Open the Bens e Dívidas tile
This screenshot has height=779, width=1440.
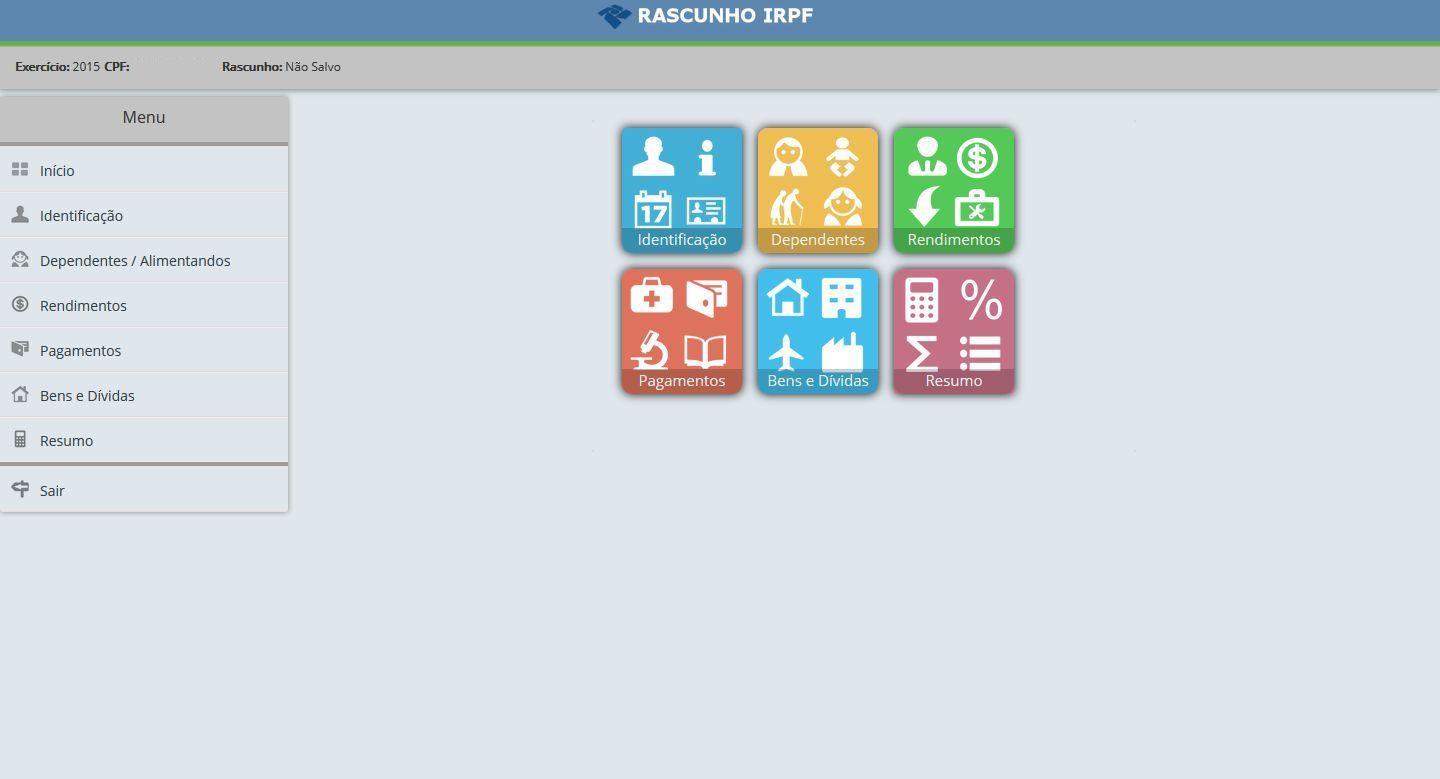818,331
